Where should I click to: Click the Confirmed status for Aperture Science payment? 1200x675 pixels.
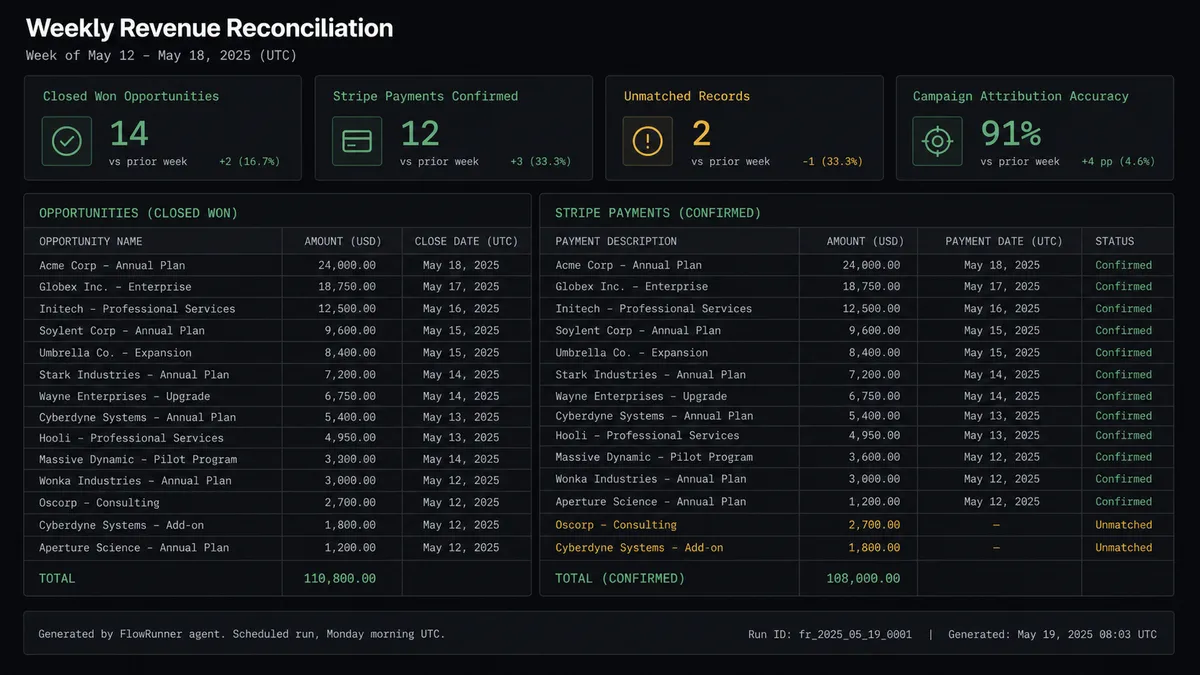point(1124,502)
